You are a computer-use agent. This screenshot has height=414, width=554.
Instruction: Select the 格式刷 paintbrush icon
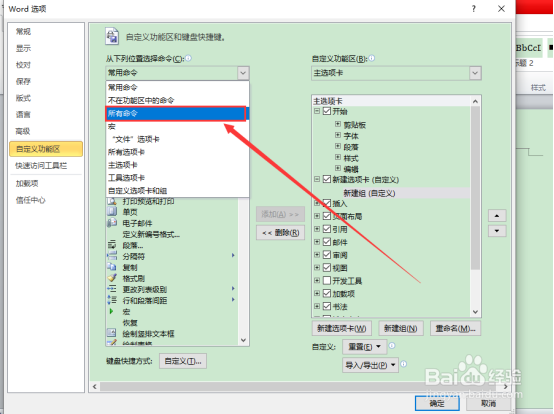coord(112,278)
